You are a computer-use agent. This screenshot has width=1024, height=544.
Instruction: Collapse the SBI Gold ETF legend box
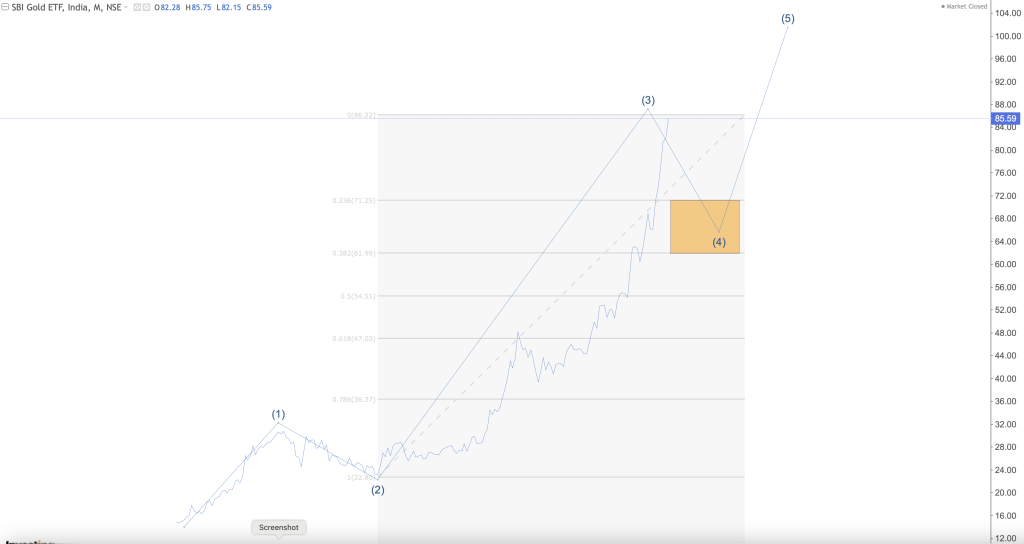pos(5,7)
